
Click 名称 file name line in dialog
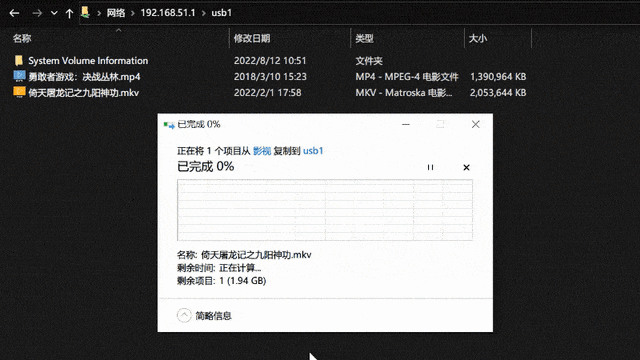(244, 255)
